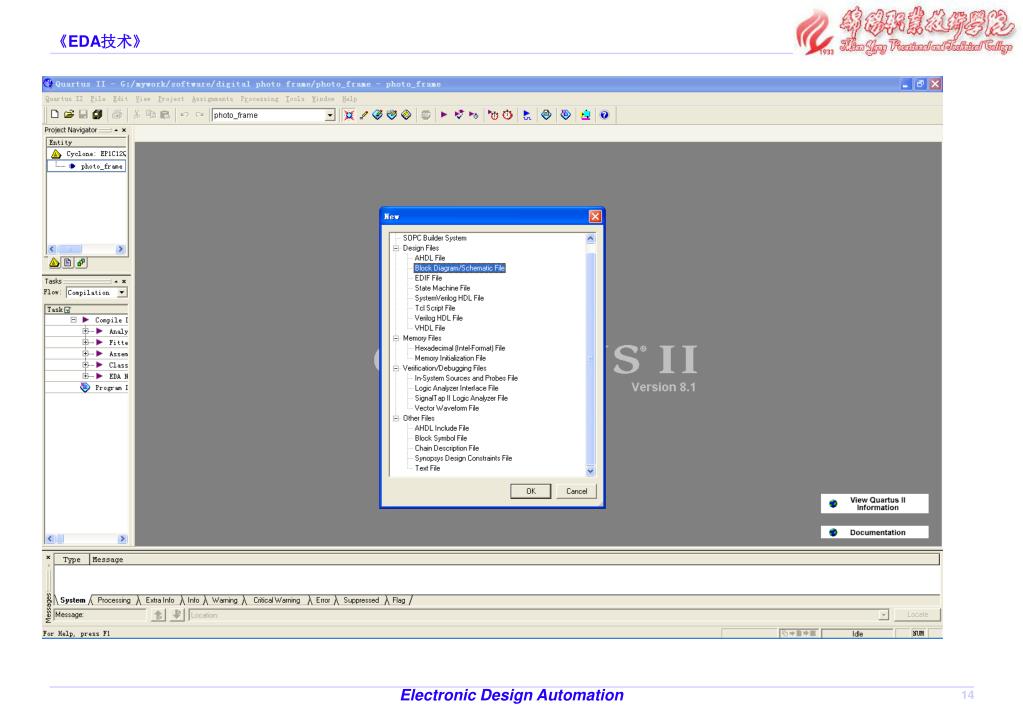Switch to the Design Units tab icon in Project Navigator
1023x708 pixels.
coord(81,262)
